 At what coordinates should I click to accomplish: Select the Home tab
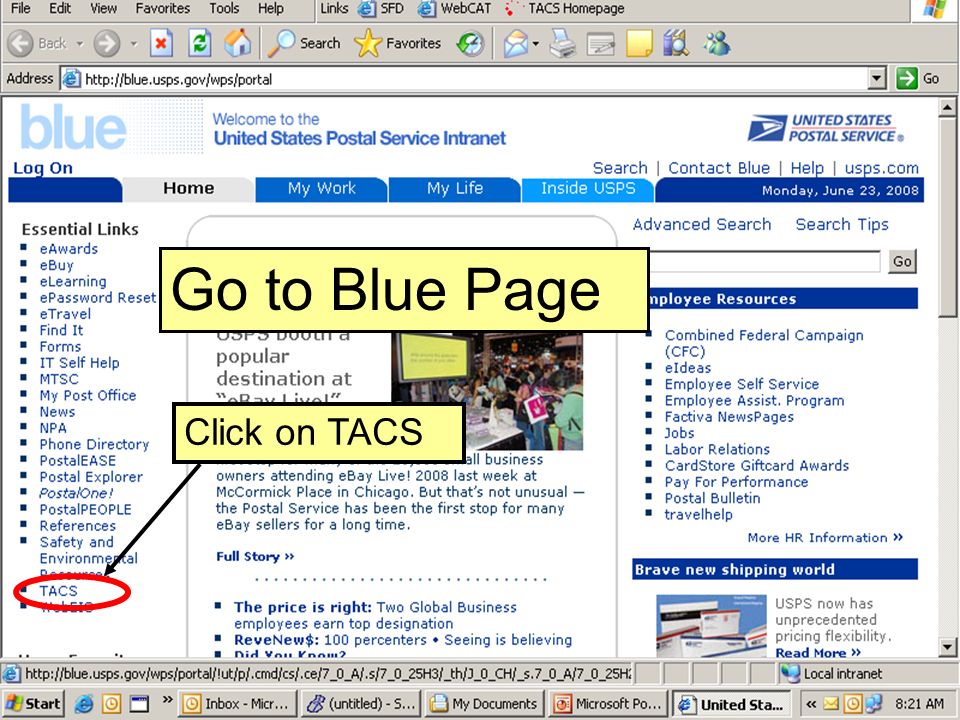tap(189, 189)
